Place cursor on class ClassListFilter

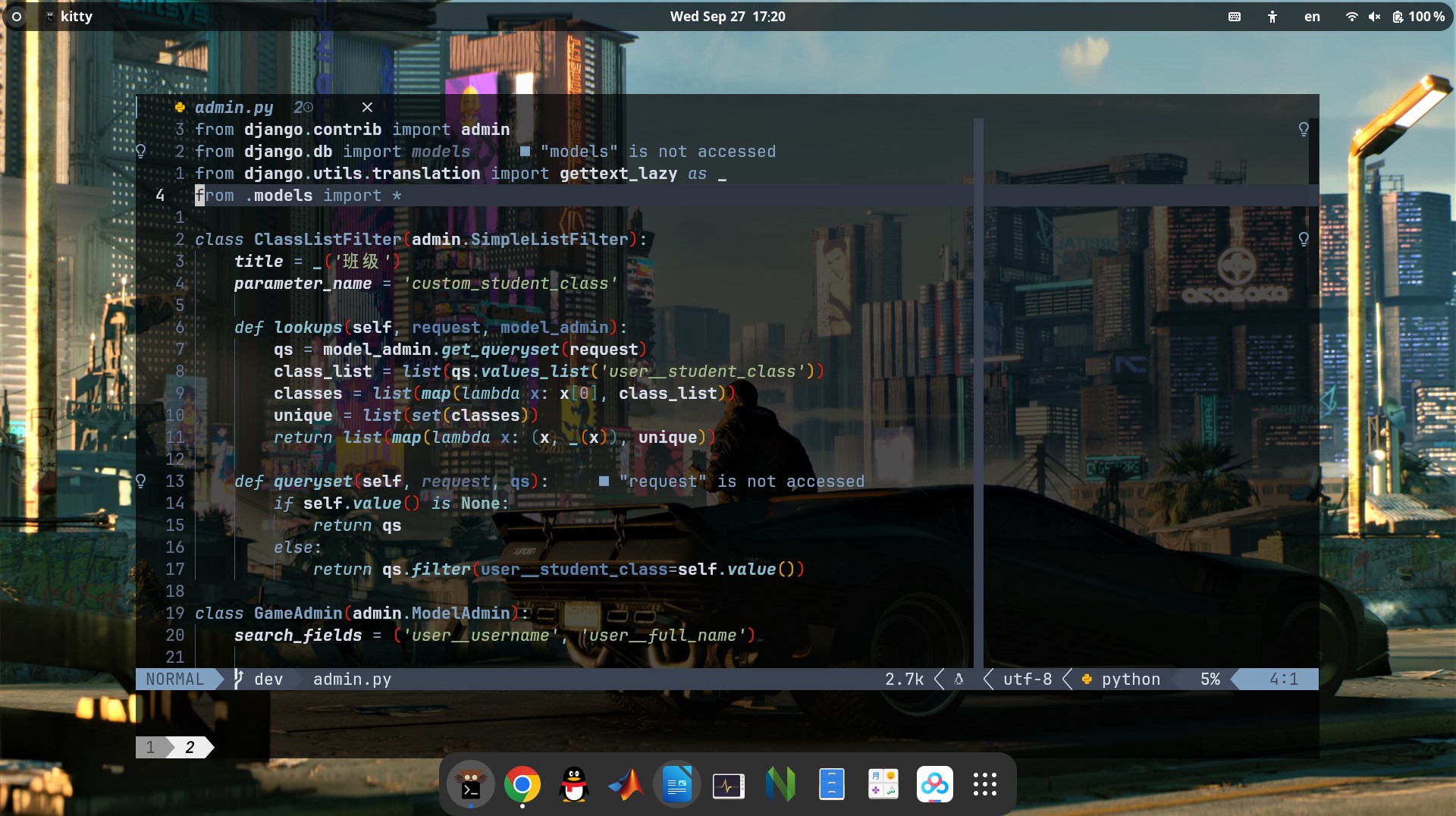(421, 239)
